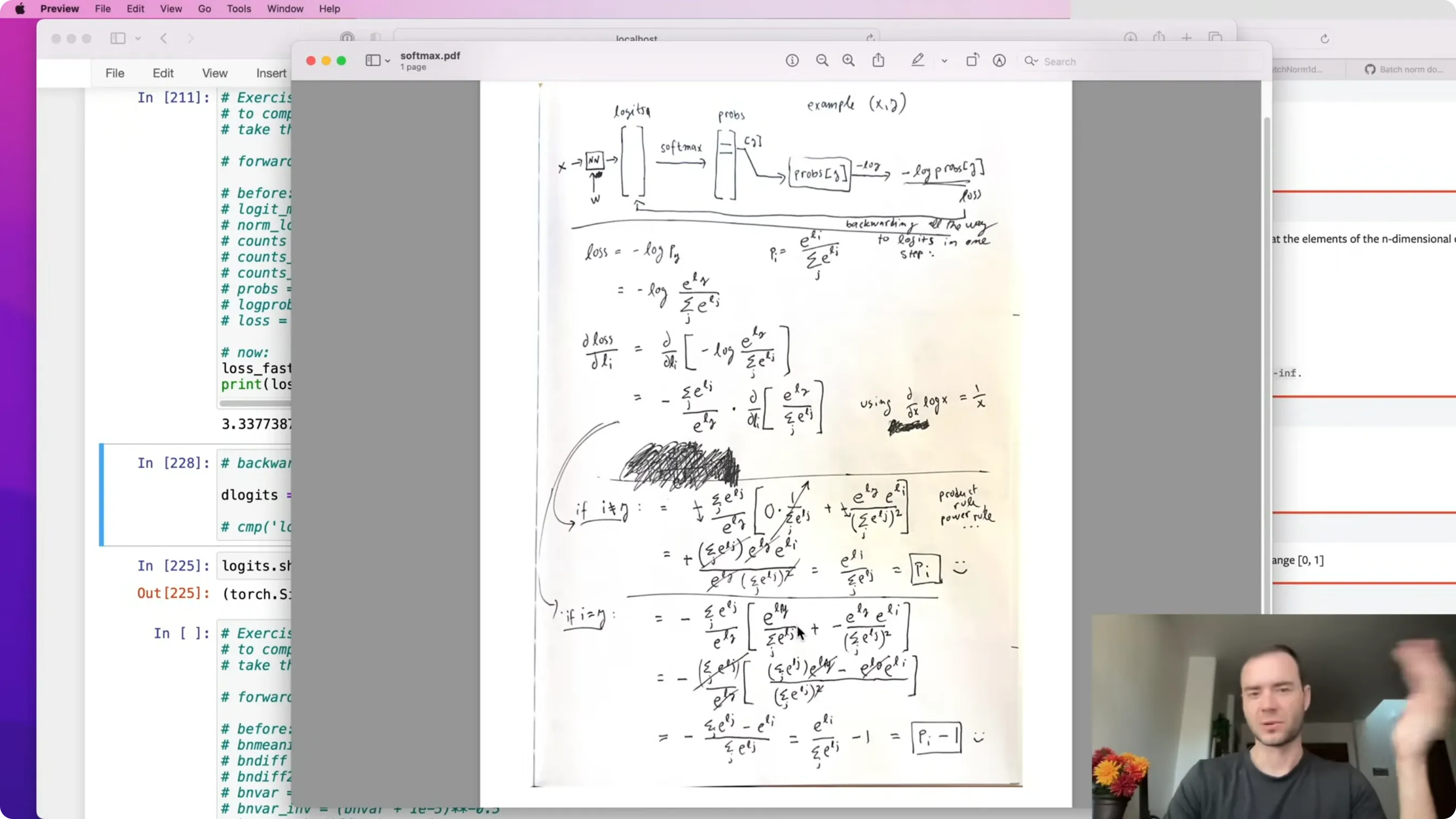Screen dimensions: 1456x819
Task: Zoom out of softmax.pdf
Action: coord(822,61)
